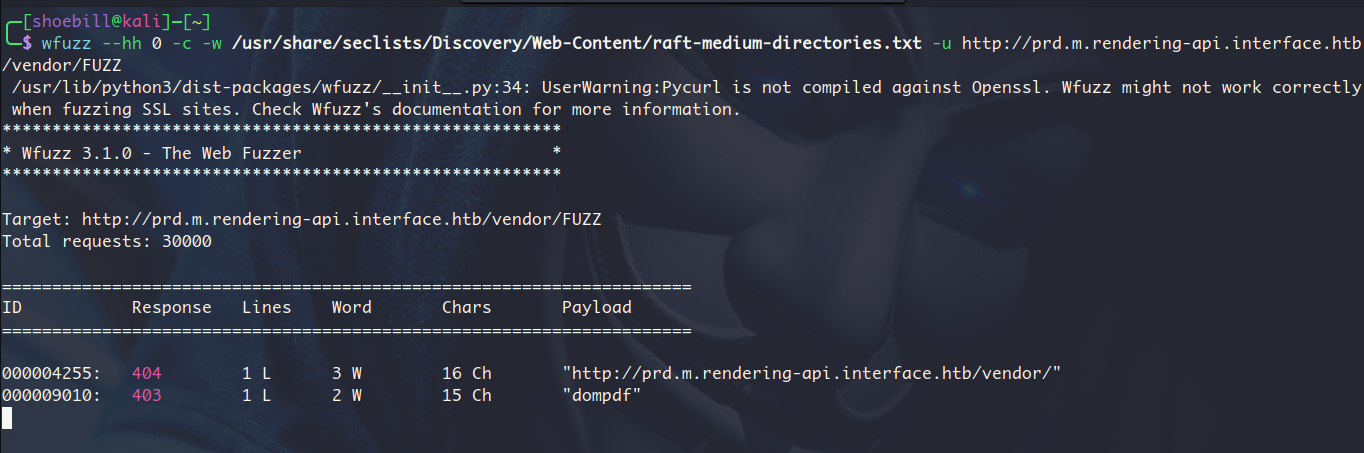The height and width of the screenshot is (453, 1364).
Task: Click the ID column header
Action: click(x=12, y=307)
